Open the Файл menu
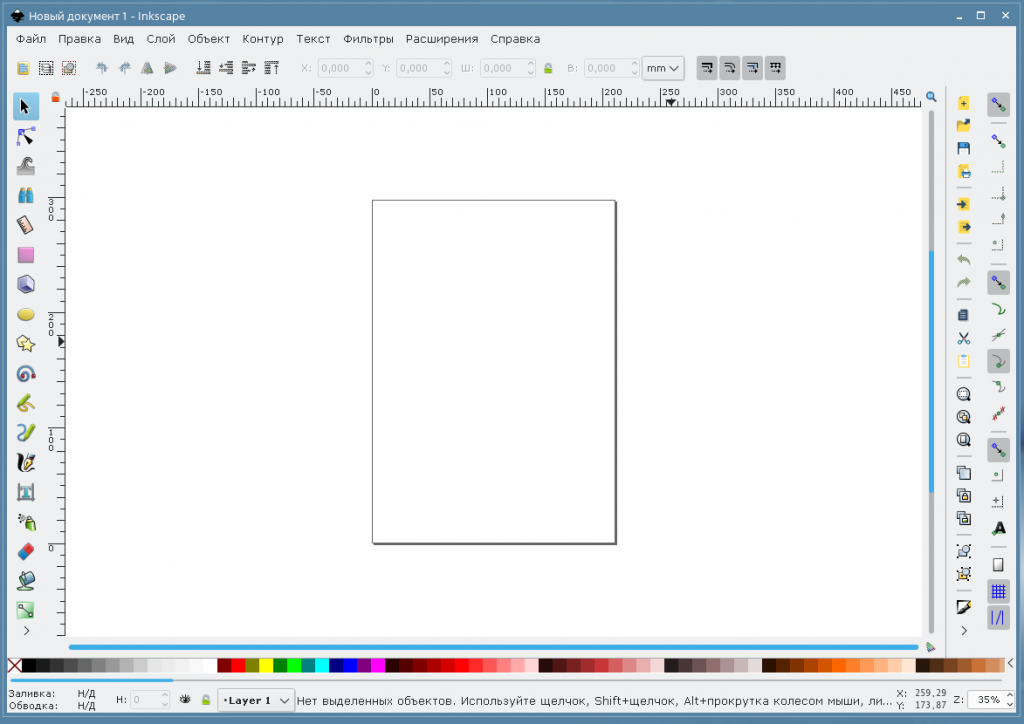The width and height of the screenshot is (1024, 724). tap(31, 39)
